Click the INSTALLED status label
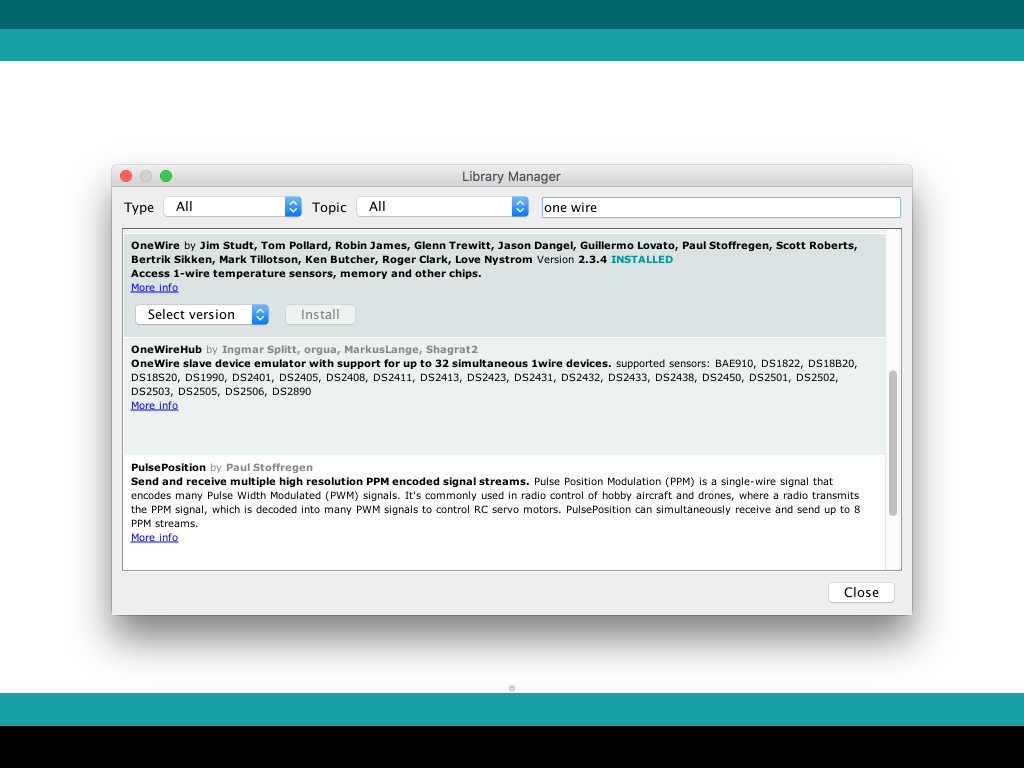The height and width of the screenshot is (768, 1024). click(641, 259)
